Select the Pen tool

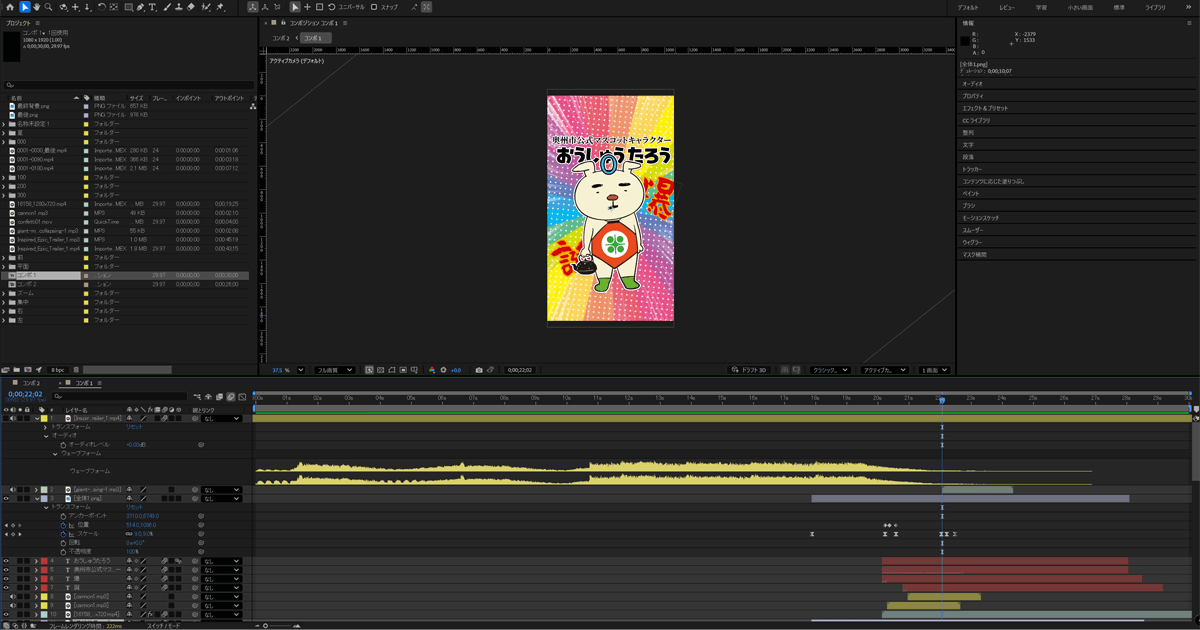141,7
